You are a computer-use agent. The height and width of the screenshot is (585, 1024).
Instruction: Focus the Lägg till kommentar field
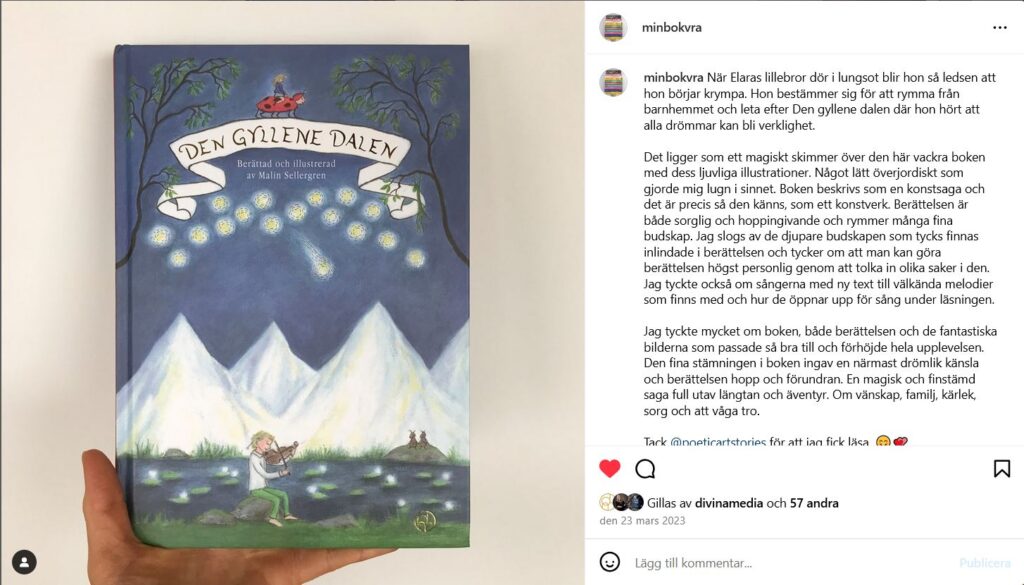tap(790, 563)
